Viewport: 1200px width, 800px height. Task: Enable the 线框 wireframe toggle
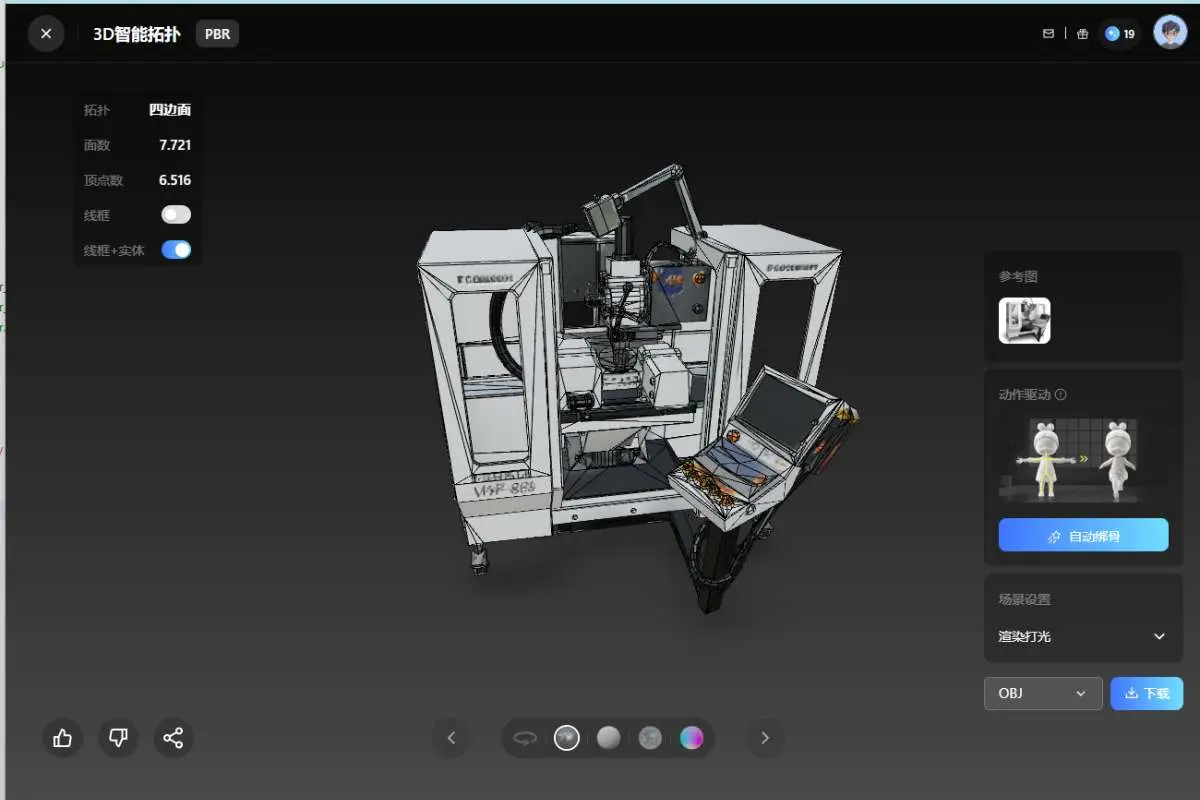176,215
